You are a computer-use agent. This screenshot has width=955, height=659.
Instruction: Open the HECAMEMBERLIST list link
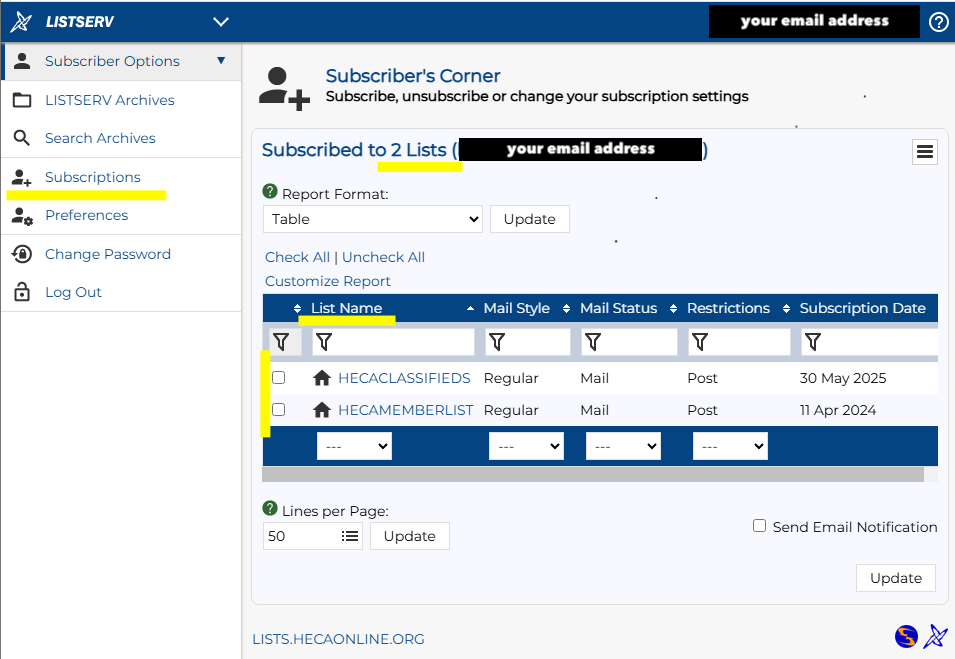coord(406,411)
